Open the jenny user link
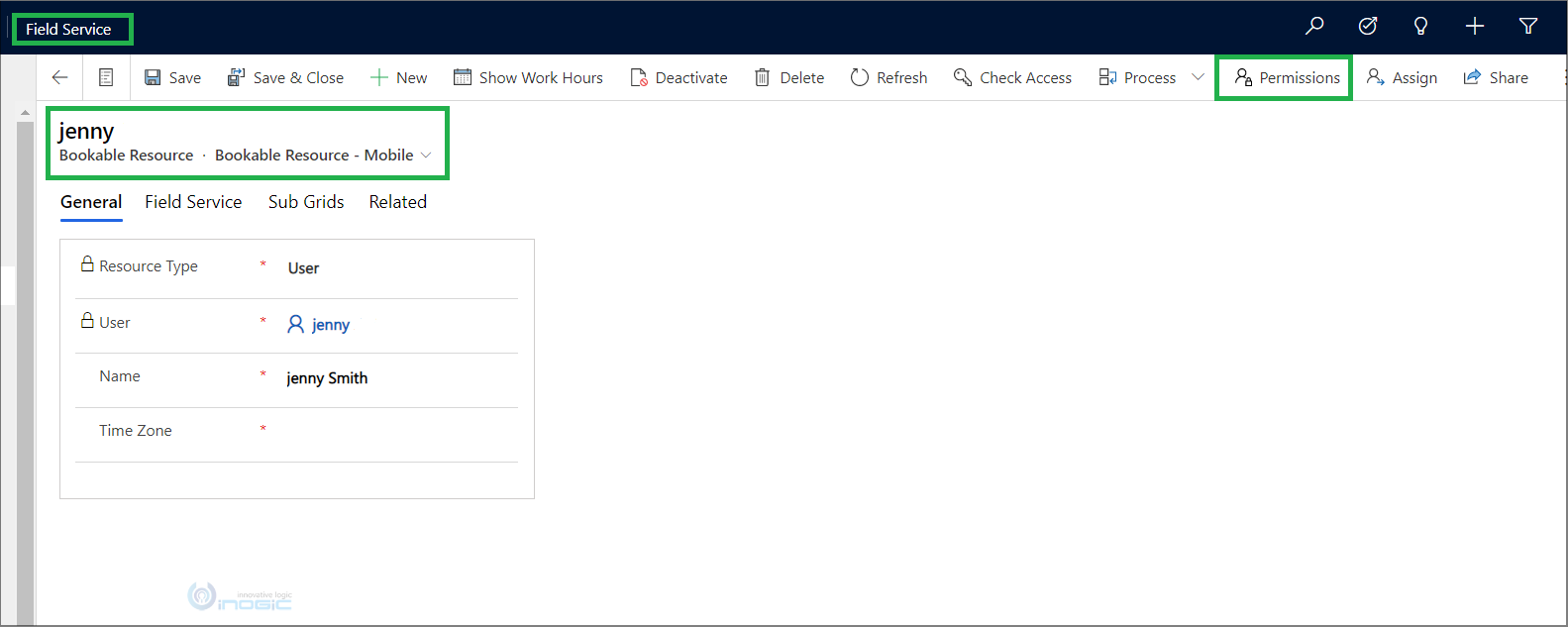Screen dimensions: 1568x627 [x=331, y=325]
